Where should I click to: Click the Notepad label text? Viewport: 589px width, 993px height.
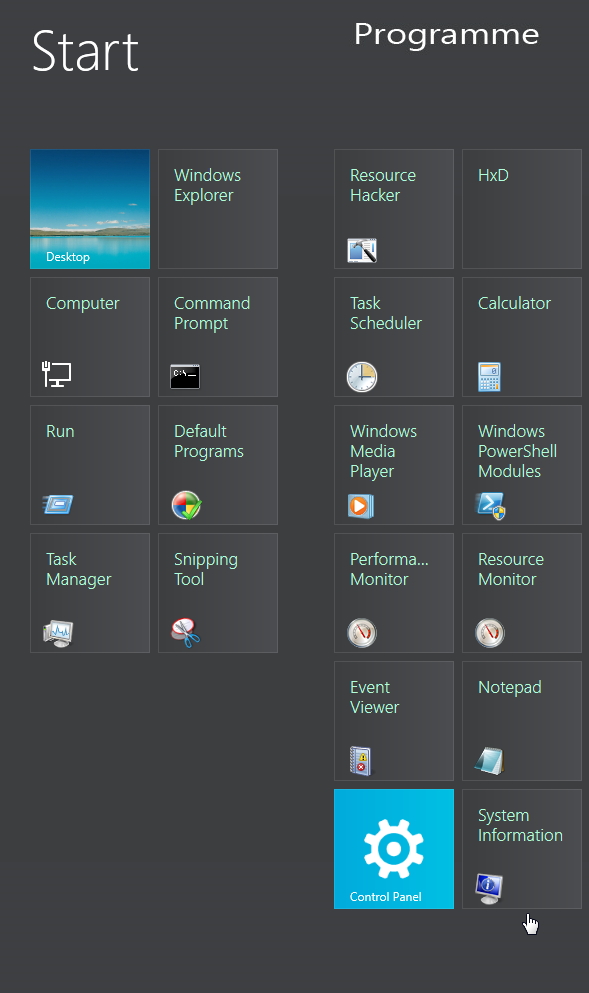(510, 688)
